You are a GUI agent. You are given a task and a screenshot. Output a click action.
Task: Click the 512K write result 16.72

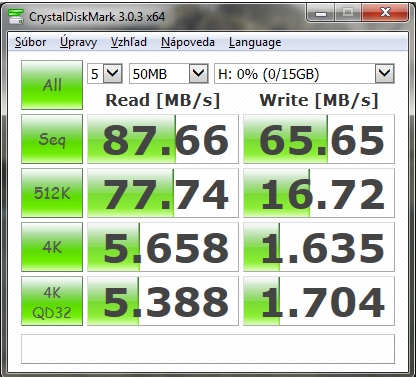tap(319, 193)
